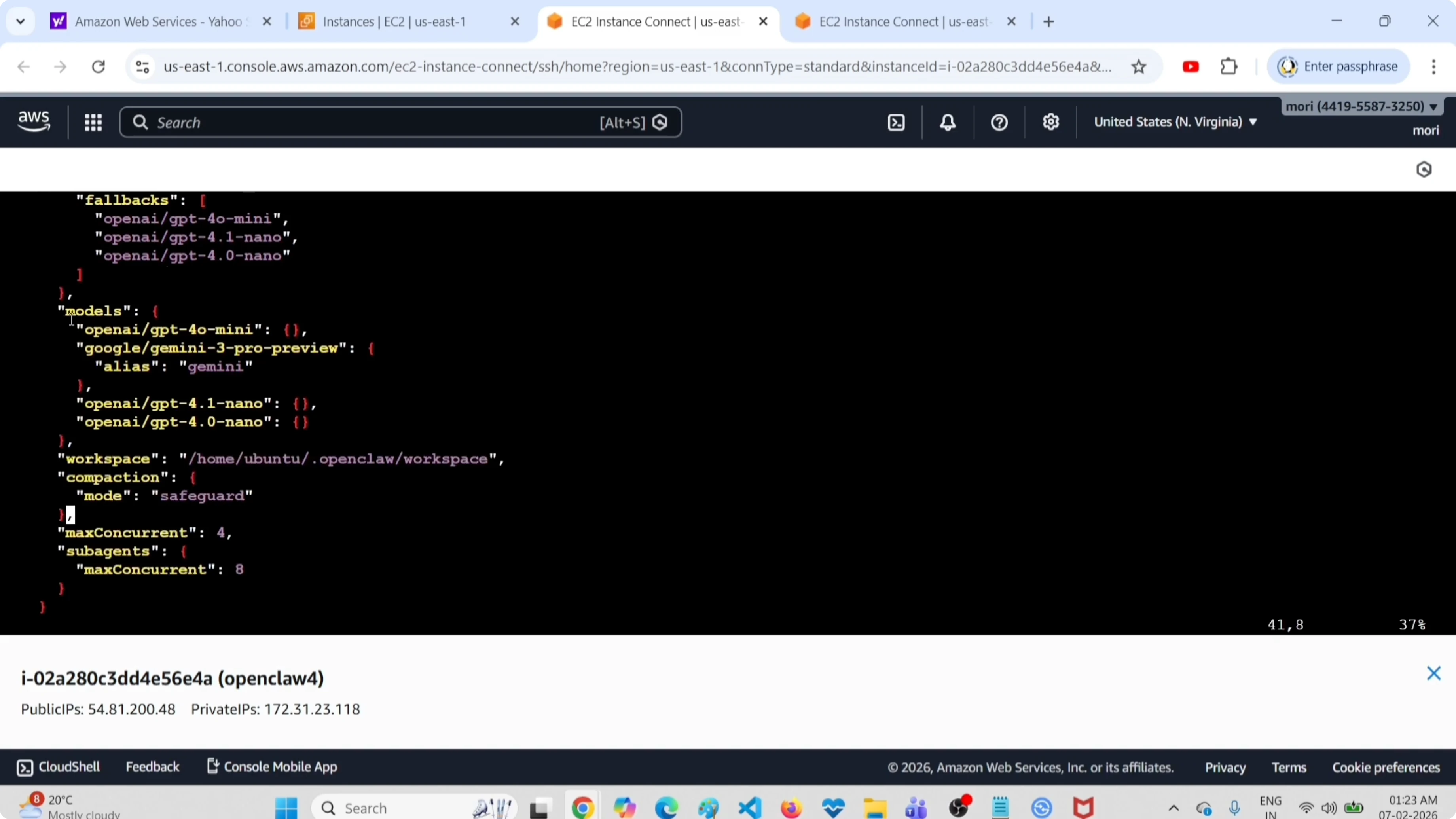Open the Cookie preferences link
Viewport: 1456px width, 819px height.
1386,768
